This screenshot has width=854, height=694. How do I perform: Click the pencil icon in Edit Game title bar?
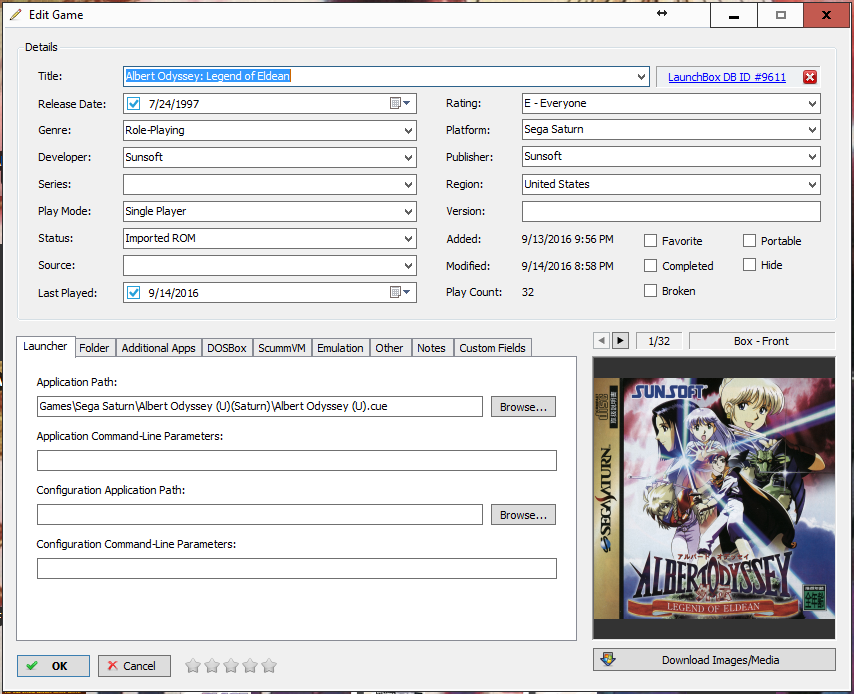pyautogui.click(x=16, y=15)
